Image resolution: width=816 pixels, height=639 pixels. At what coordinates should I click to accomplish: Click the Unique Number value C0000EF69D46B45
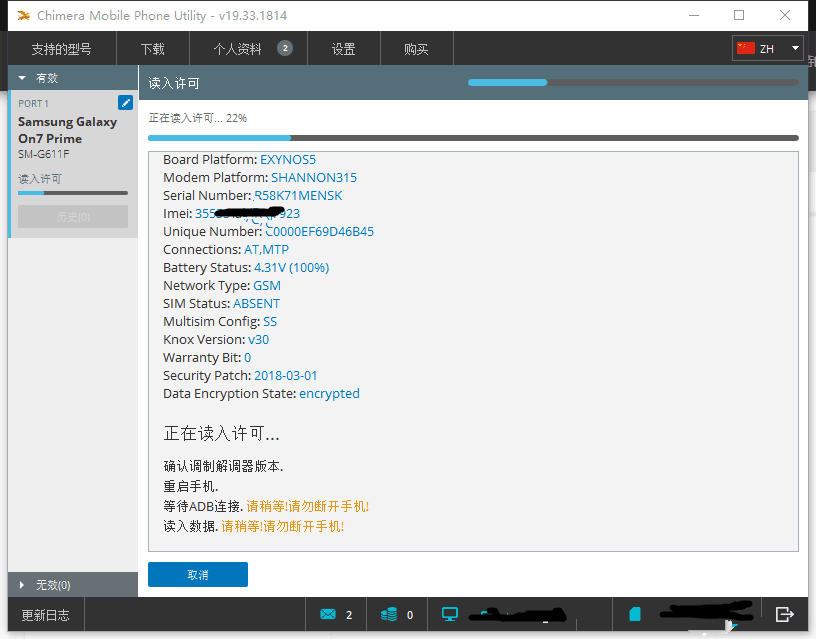320,232
